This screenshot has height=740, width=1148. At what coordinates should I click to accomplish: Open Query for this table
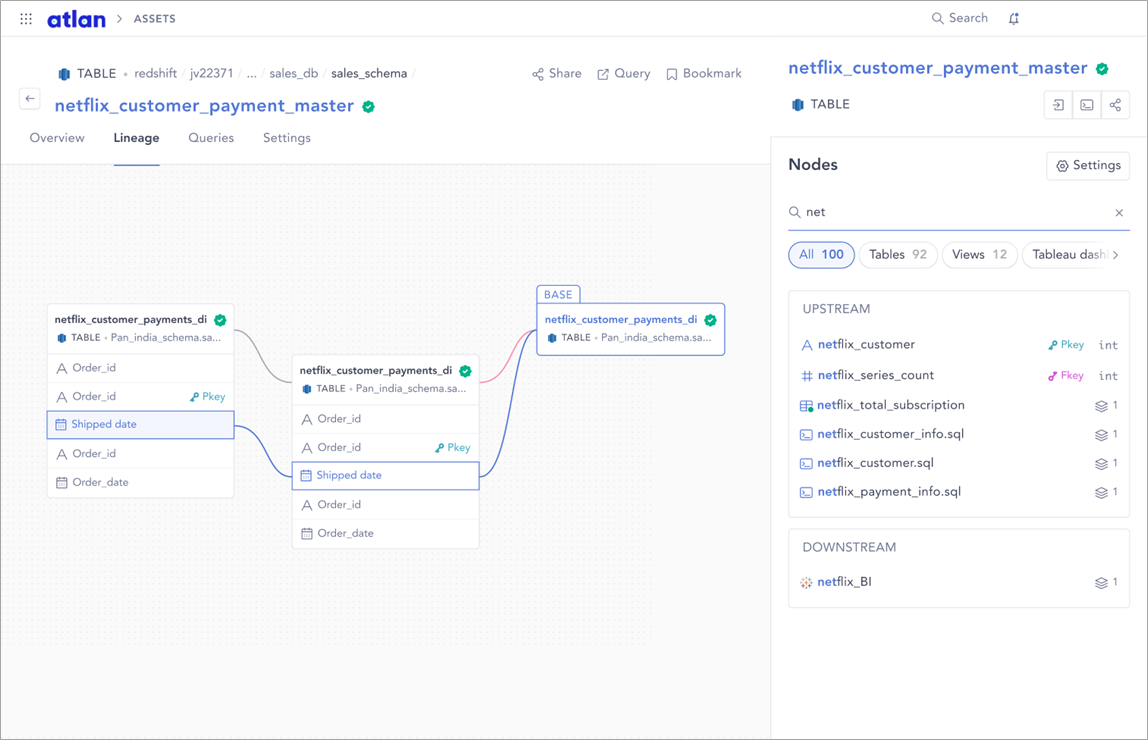click(624, 74)
